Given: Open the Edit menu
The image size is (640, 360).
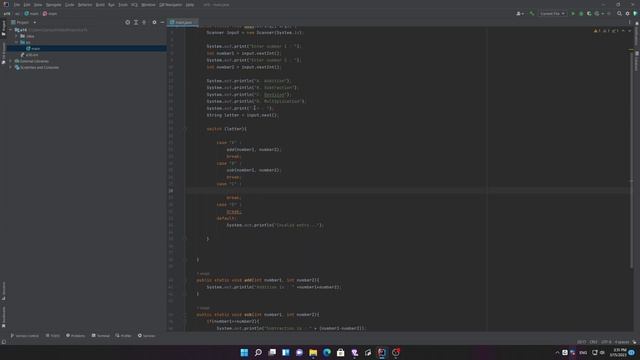Looking at the screenshot, I should click(27, 5).
